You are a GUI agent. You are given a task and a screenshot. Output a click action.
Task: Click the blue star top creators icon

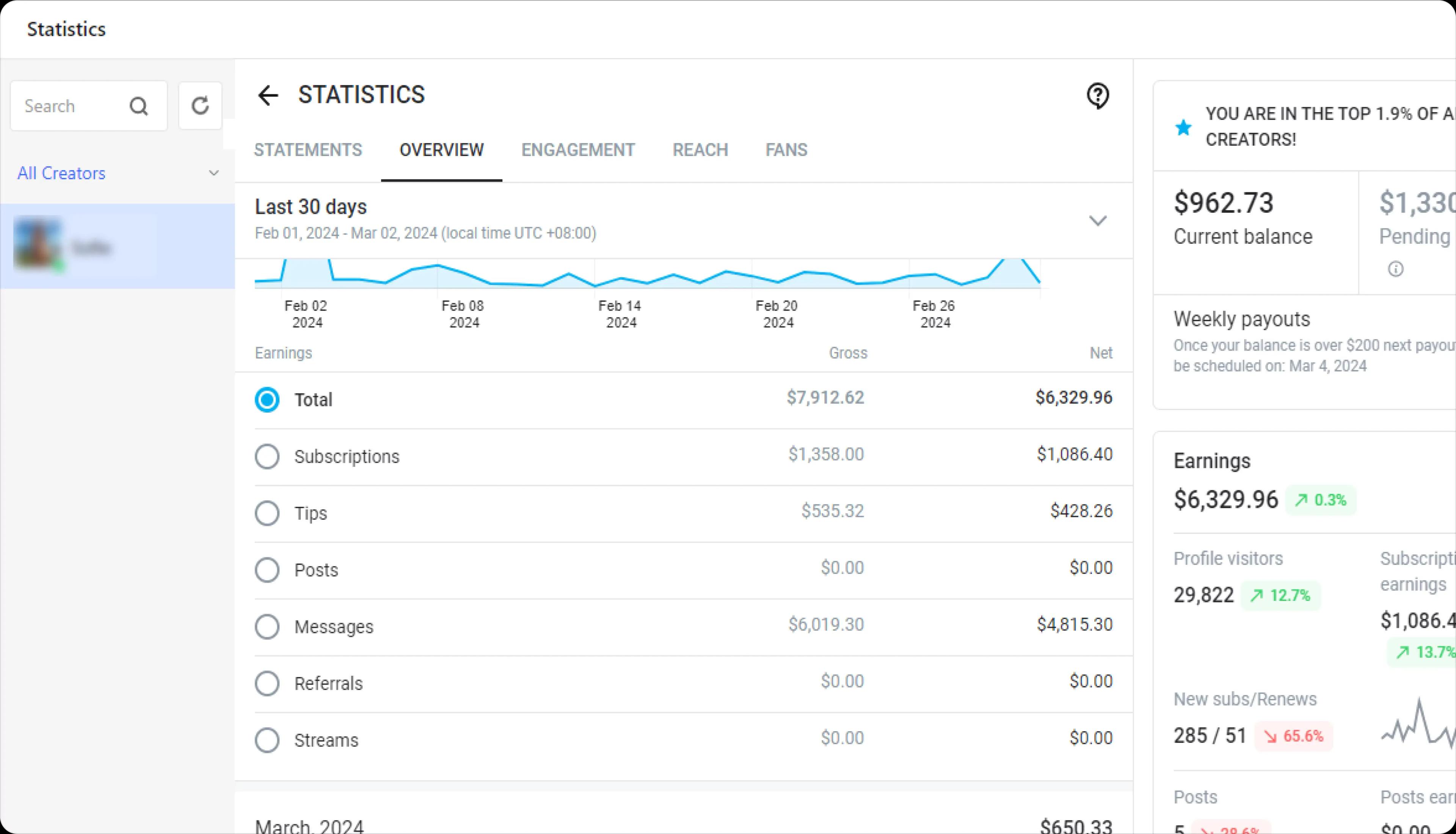click(x=1183, y=127)
